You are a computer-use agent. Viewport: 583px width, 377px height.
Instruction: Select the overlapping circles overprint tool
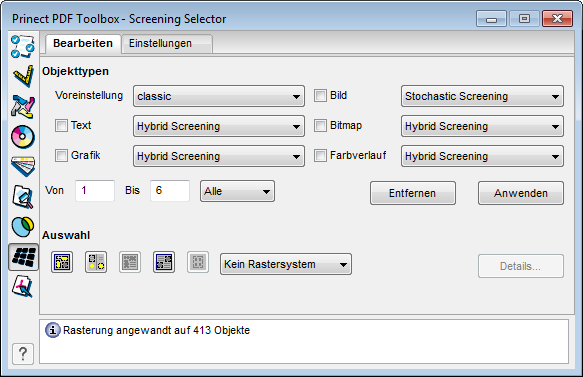click(x=23, y=227)
